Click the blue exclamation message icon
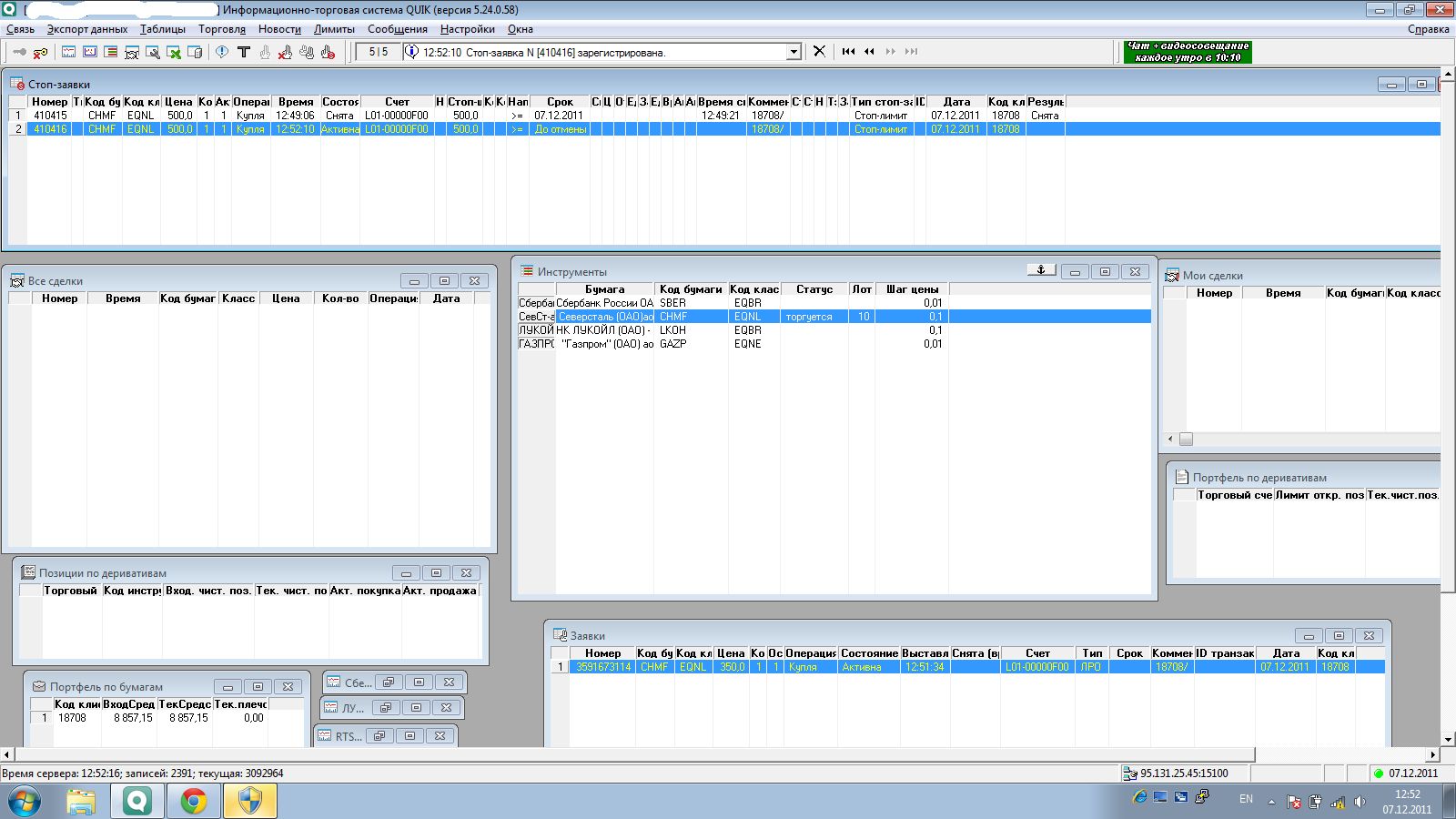1456x819 pixels. (222, 52)
